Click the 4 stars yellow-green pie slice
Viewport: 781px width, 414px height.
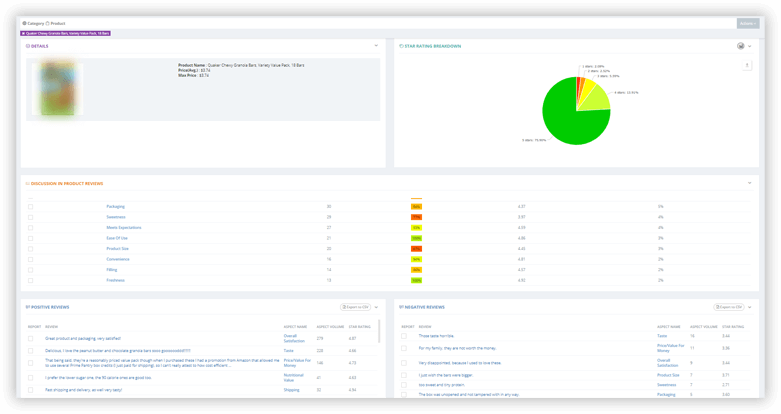596,100
